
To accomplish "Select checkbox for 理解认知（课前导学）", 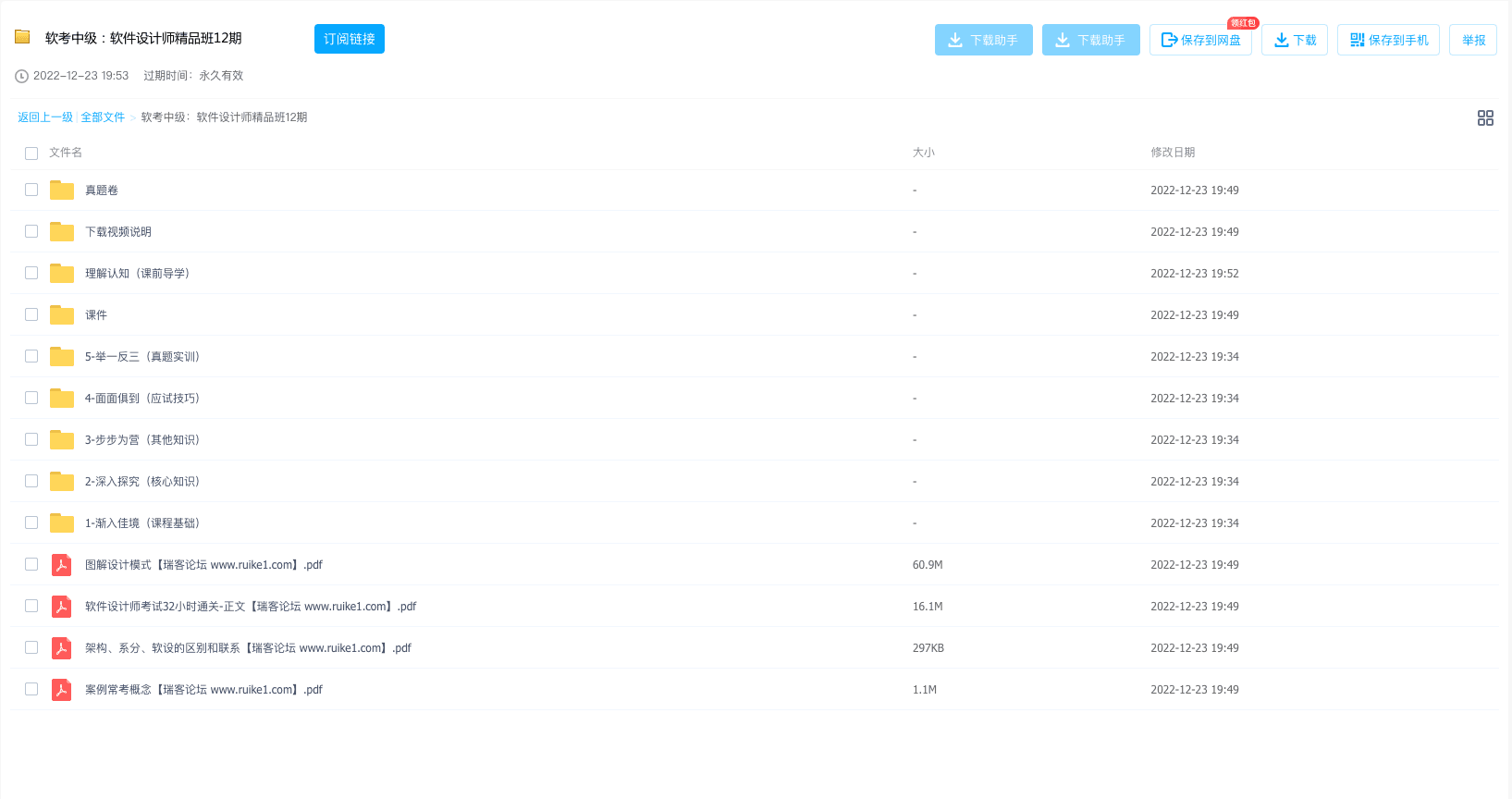I will coord(31,273).
